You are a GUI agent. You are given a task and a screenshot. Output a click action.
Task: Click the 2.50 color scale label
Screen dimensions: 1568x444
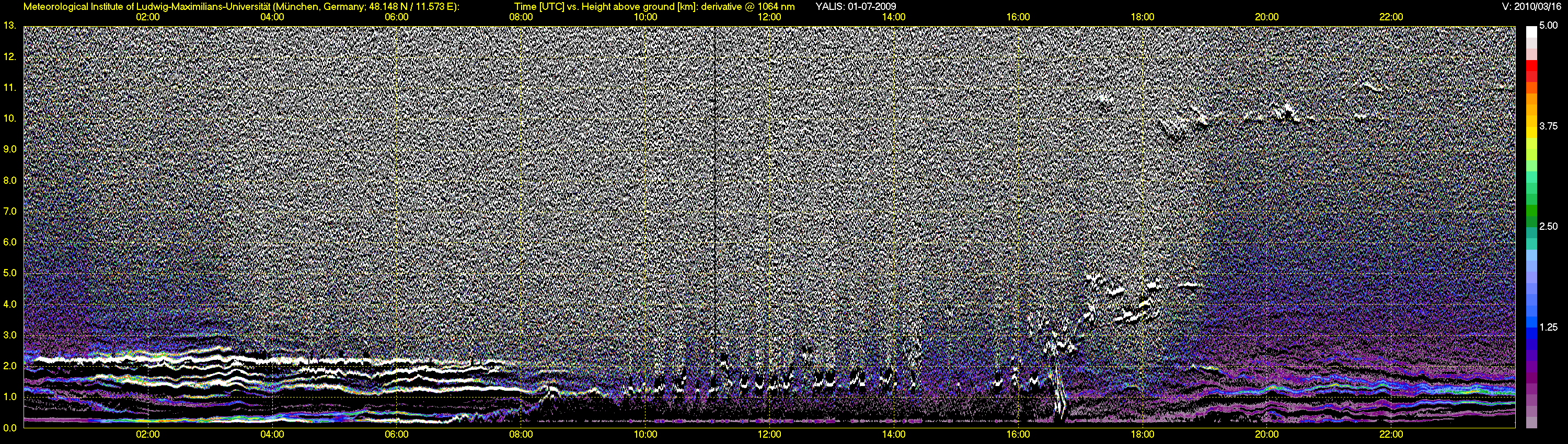point(1548,227)
